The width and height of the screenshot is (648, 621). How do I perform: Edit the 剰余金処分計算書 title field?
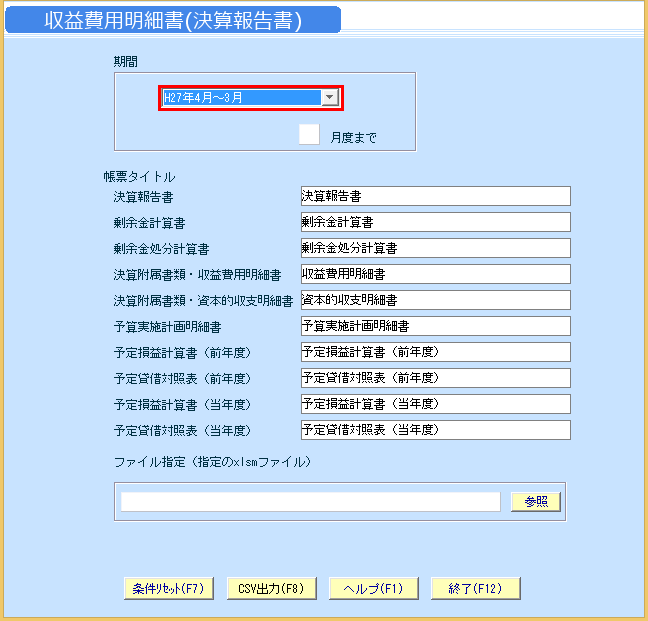pos(436,248)
